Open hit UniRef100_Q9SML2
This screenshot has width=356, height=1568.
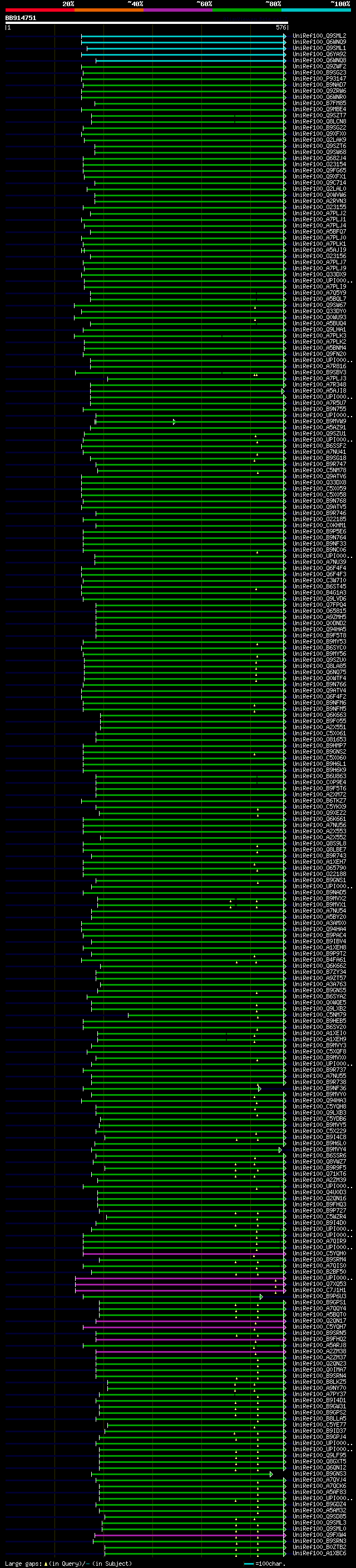coord(319,36)
